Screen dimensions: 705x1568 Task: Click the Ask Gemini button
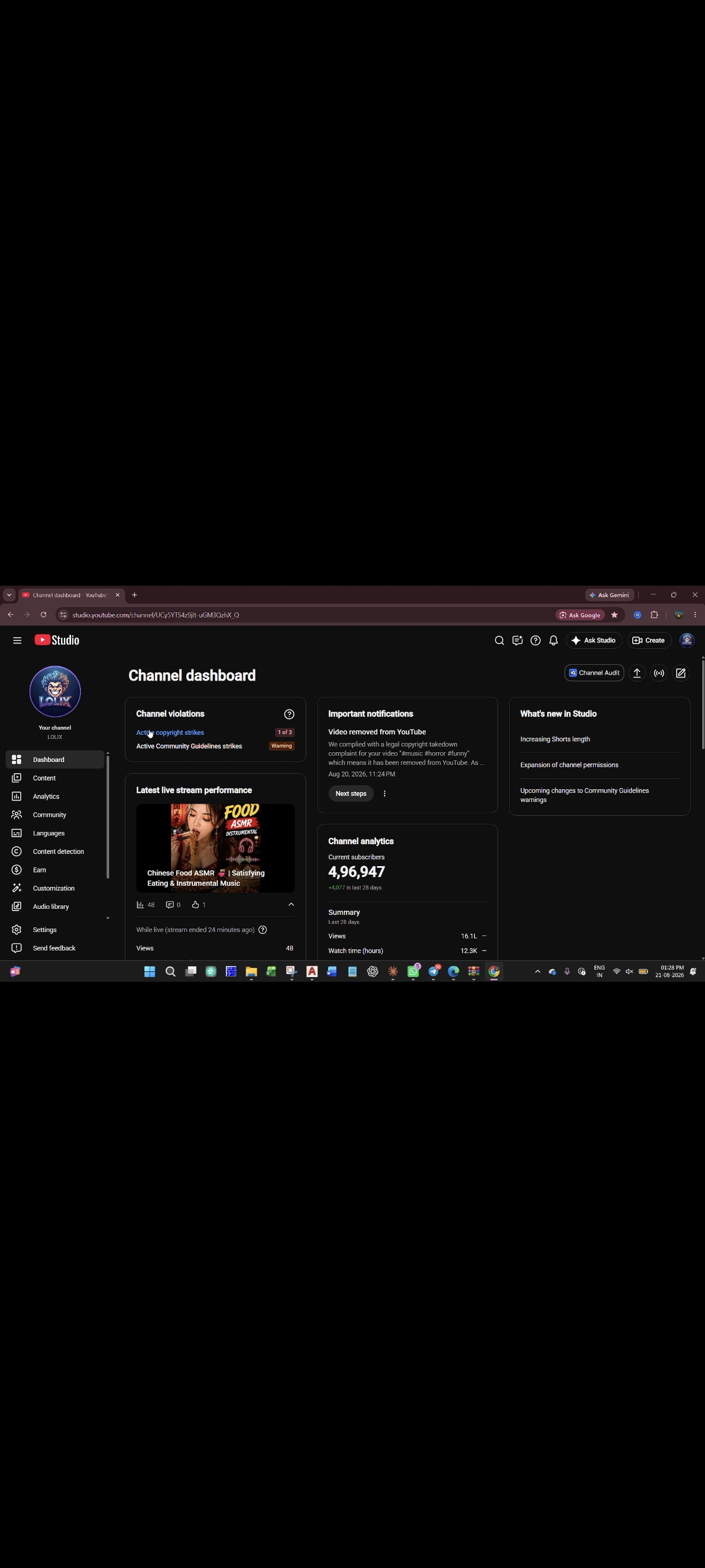click(610, 595)
